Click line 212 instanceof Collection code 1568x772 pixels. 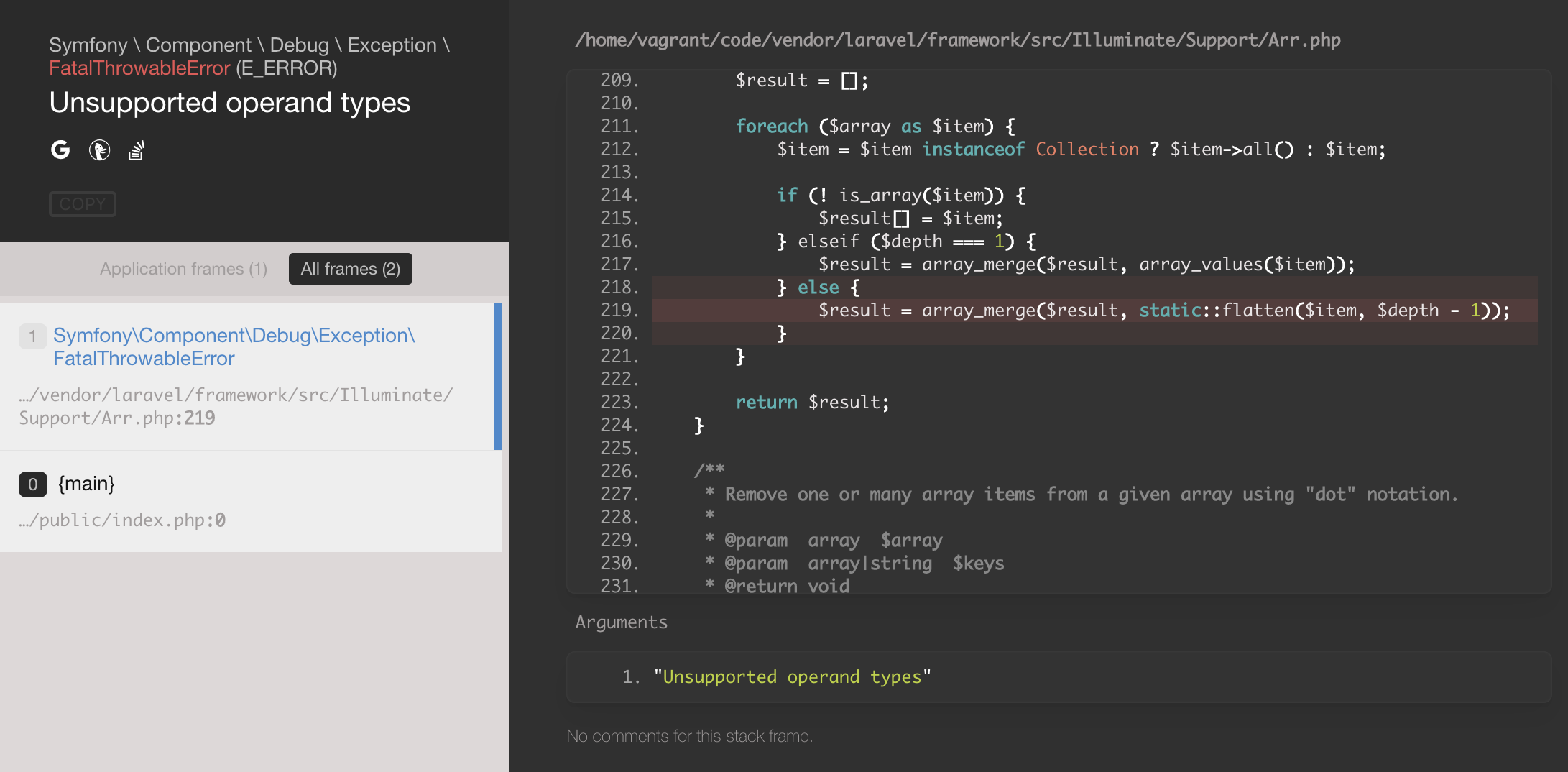pos(1082,150)
